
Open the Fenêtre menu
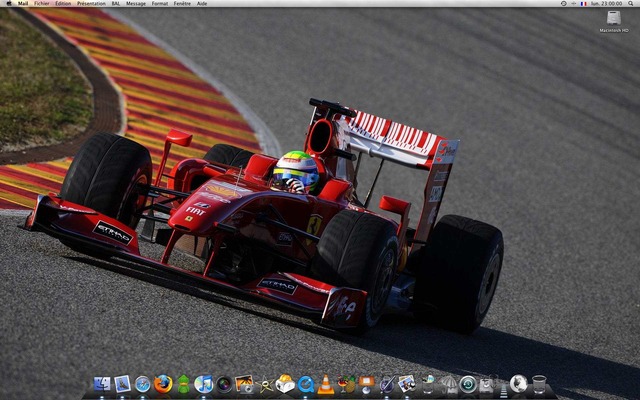click(182, 3)
